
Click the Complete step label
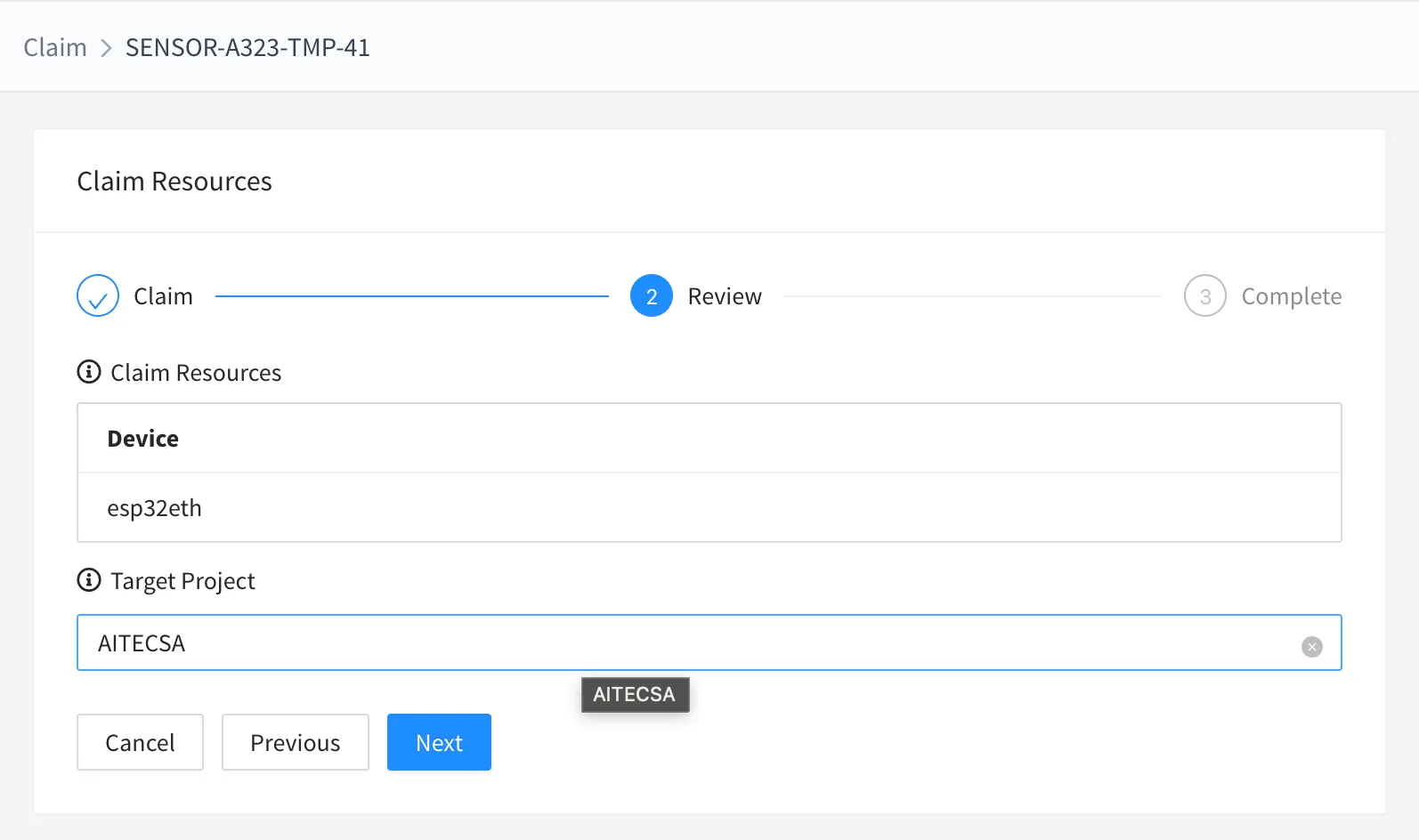coord(1292,296)
